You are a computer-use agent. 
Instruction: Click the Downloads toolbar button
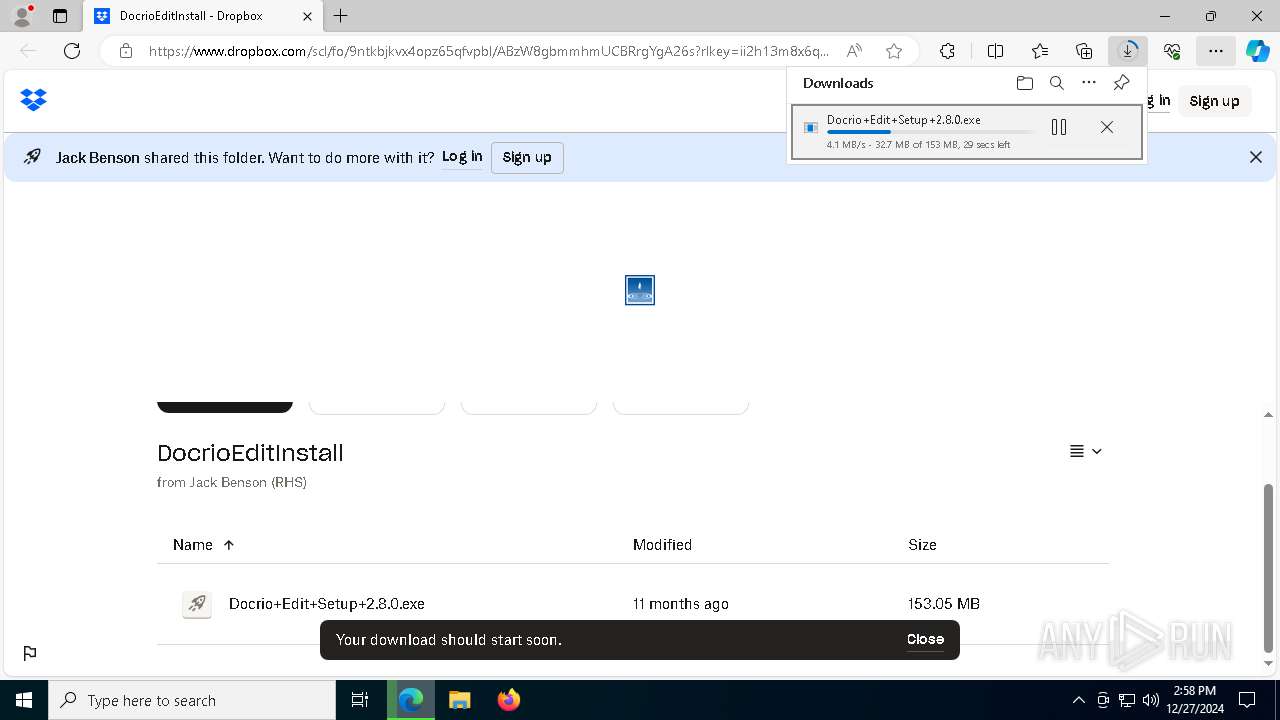click(1128, 51)
